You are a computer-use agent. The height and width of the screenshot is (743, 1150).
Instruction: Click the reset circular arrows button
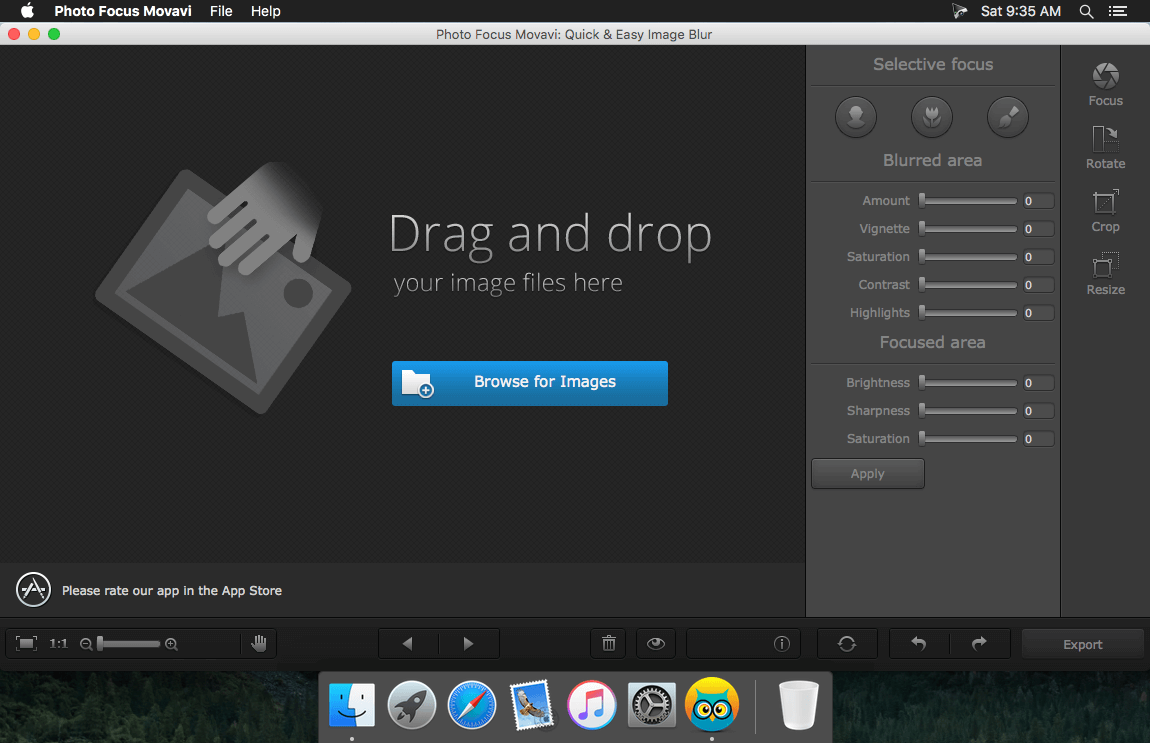click(x=847, y=643)
